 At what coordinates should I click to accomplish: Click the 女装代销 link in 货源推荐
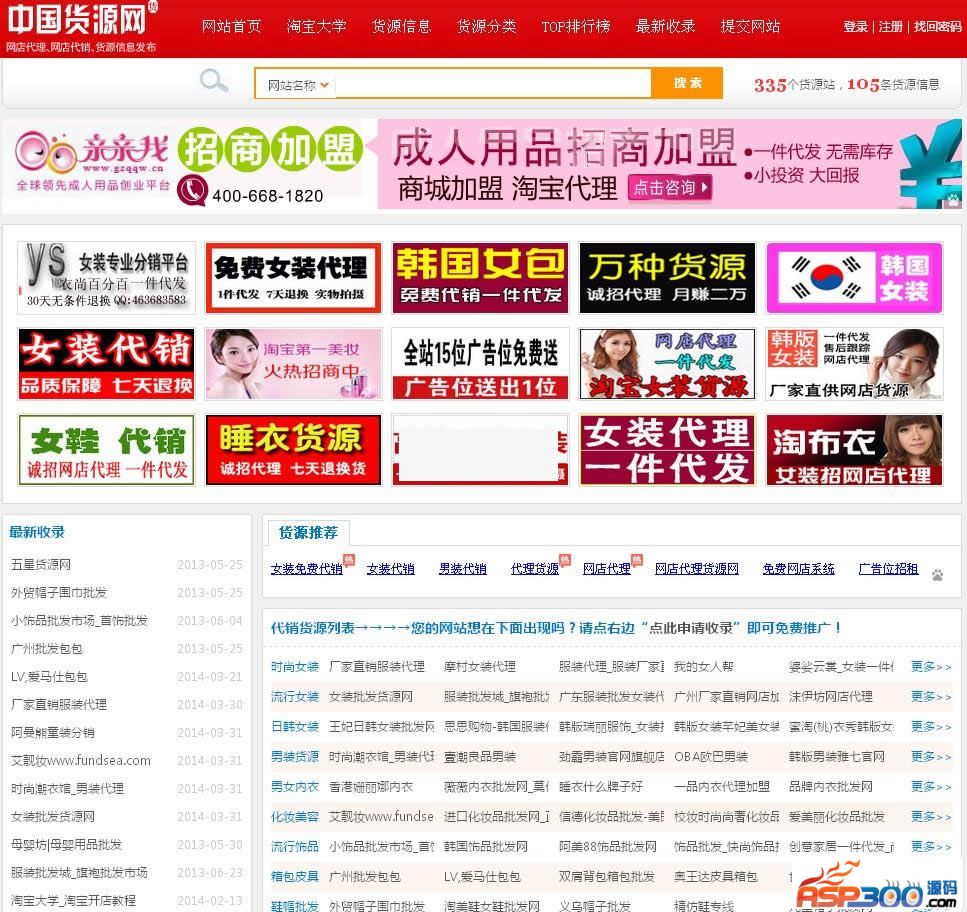coord(390,569)
